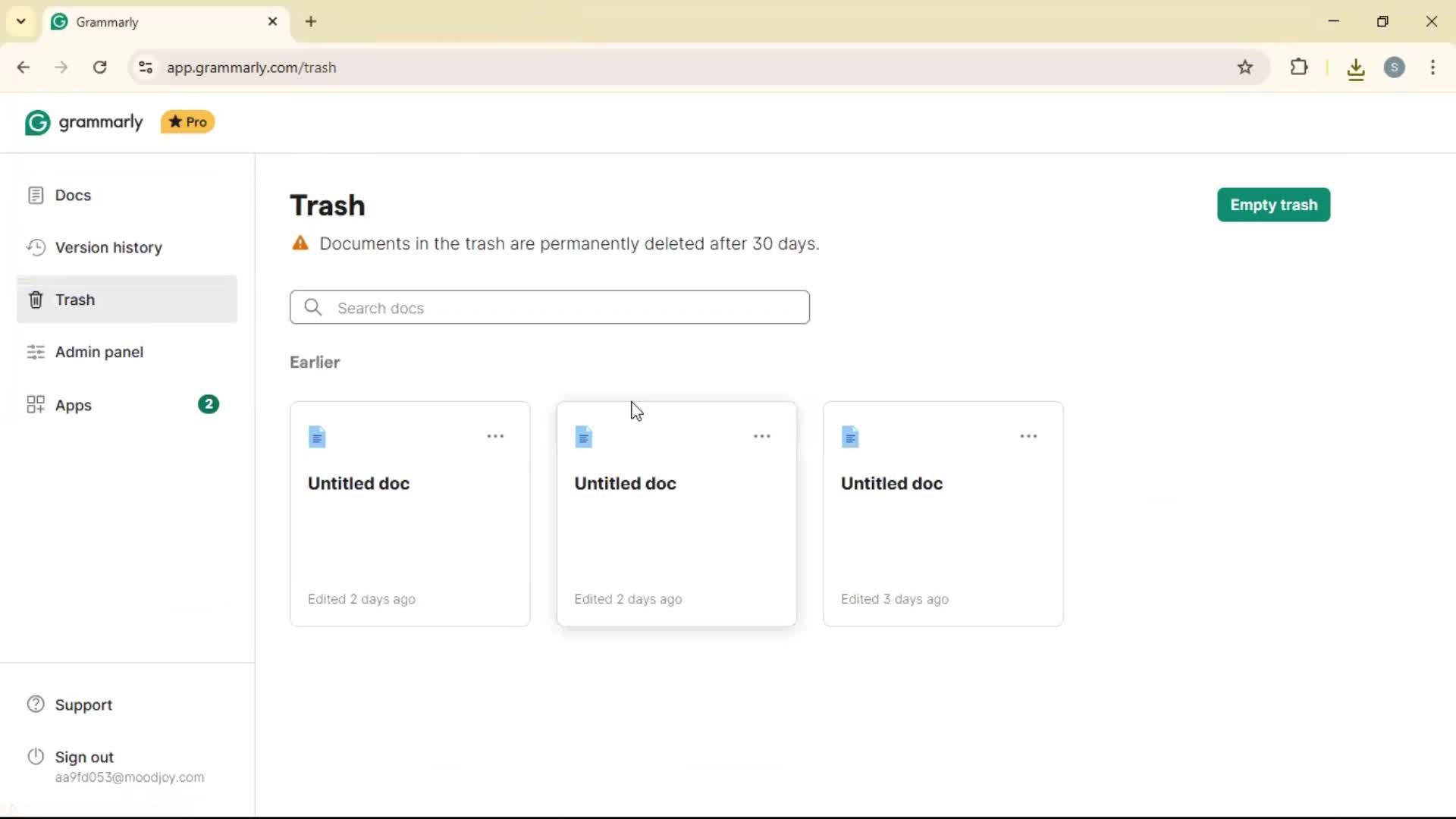
Task: Open the browser extensions puzzle icon
Action: click(x=1299, y=67)
